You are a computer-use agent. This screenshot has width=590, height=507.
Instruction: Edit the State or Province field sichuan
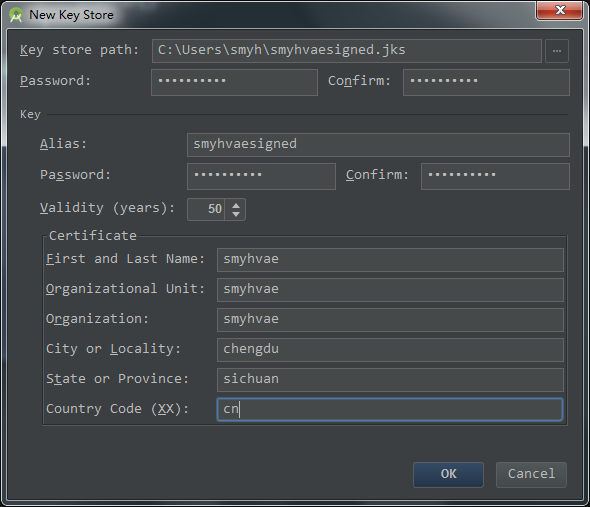point(390,380)
